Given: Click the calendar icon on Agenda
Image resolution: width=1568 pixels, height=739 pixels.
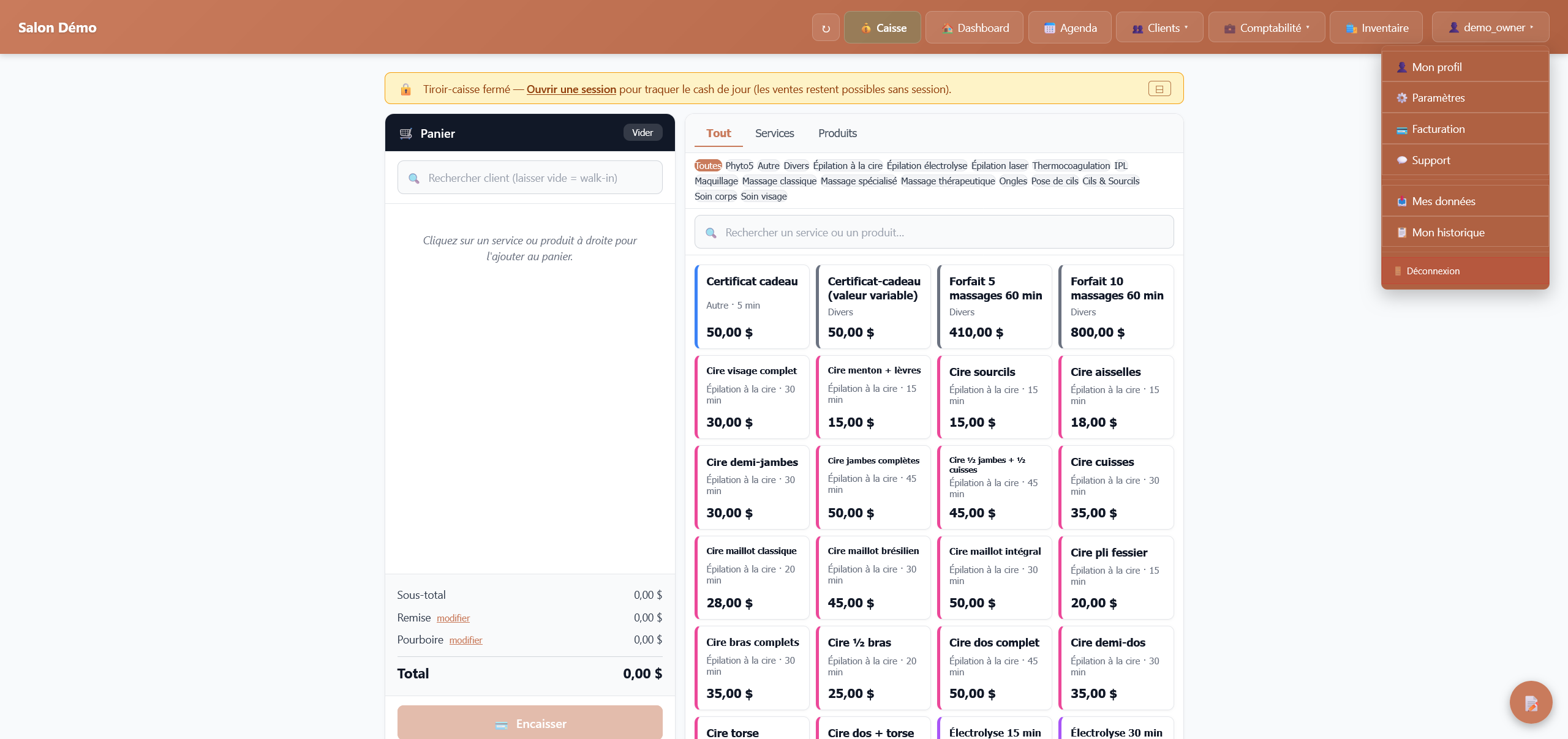Looking at the screenshot, I should point(1050,28).
